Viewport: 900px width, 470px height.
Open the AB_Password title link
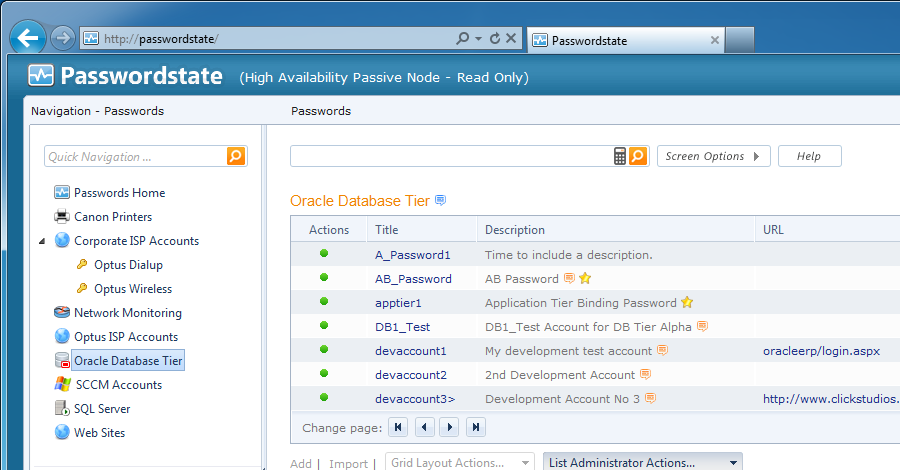pyautogui.click(x=413, y=279)
